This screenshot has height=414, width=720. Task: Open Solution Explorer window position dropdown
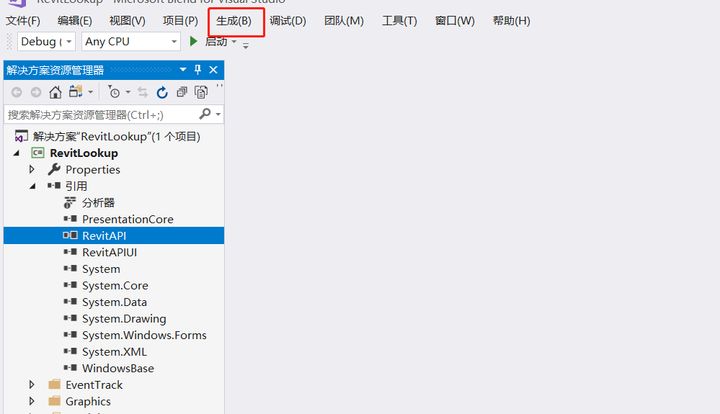183,70
